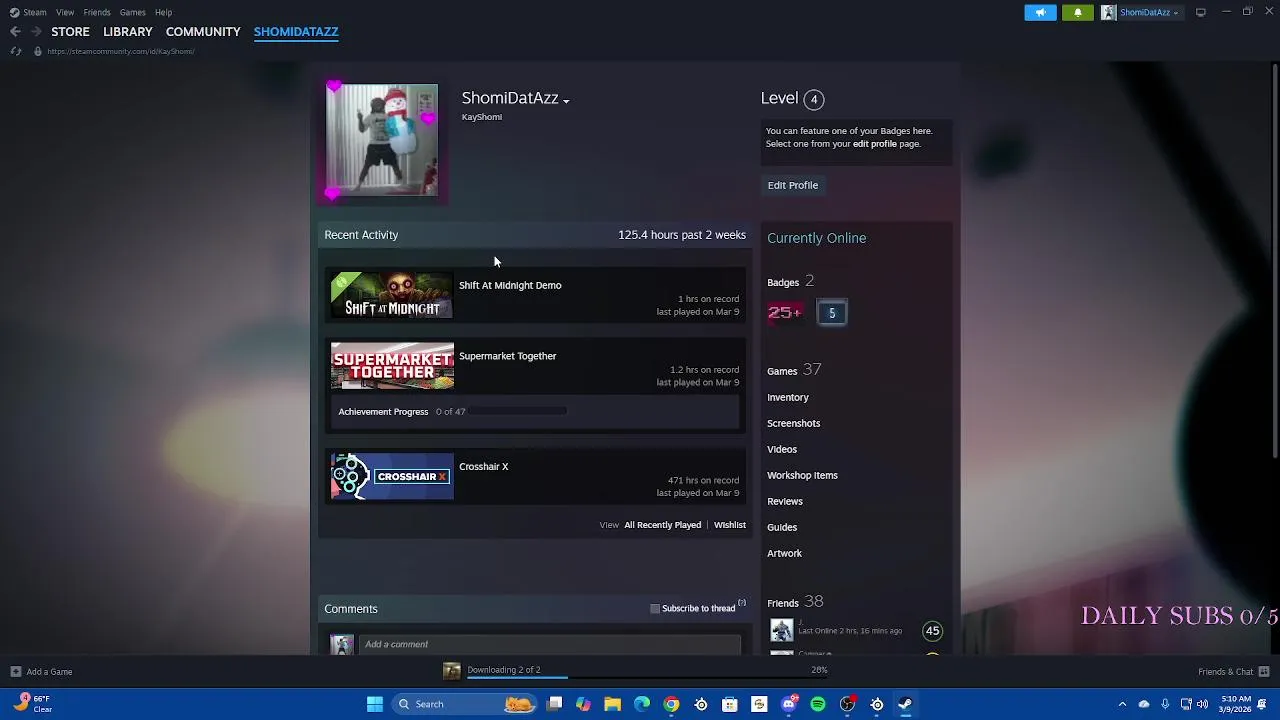
Task: Open the 5 years of service badge
Action: [x=831, y=313]
